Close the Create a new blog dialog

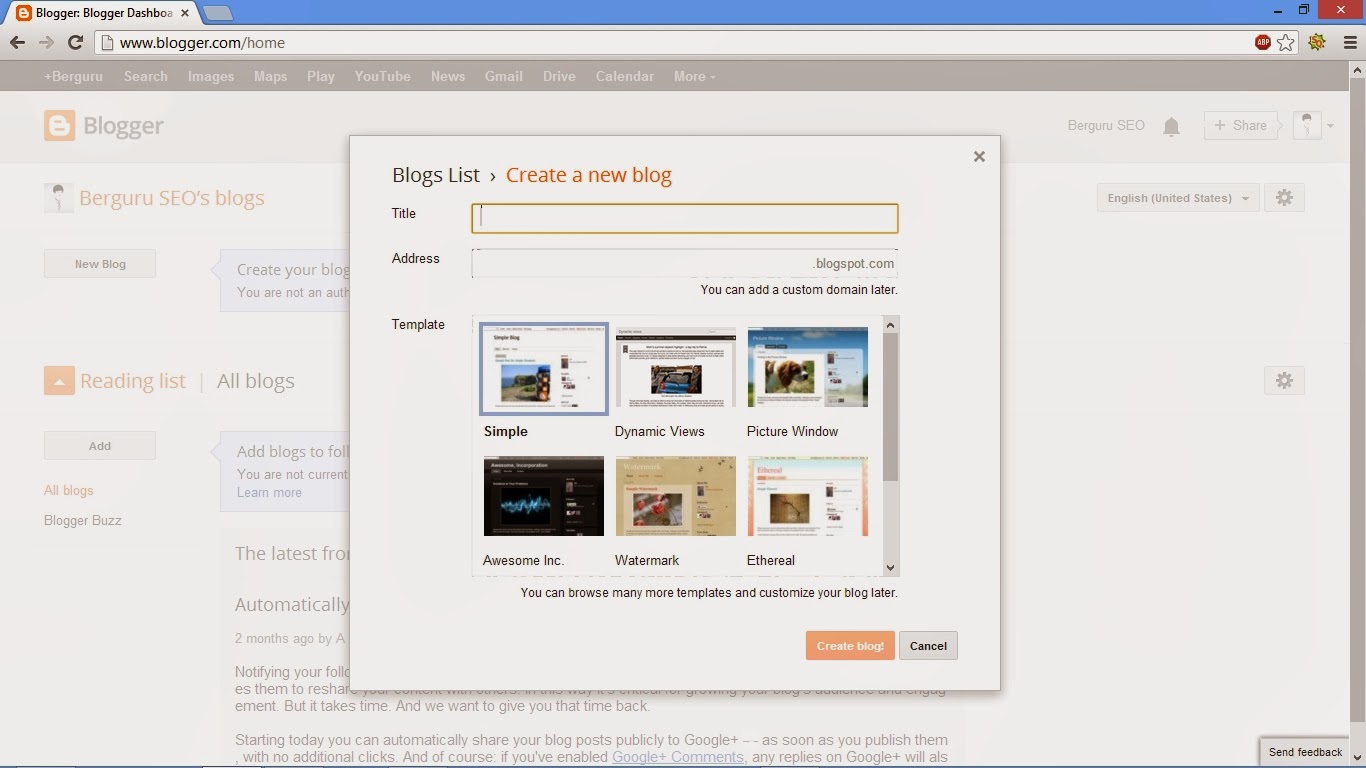coord(979,156)
